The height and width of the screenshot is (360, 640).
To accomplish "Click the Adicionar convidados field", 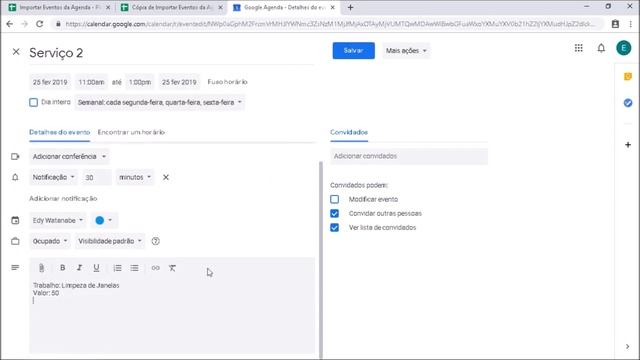I will click(x=409, y=156).
